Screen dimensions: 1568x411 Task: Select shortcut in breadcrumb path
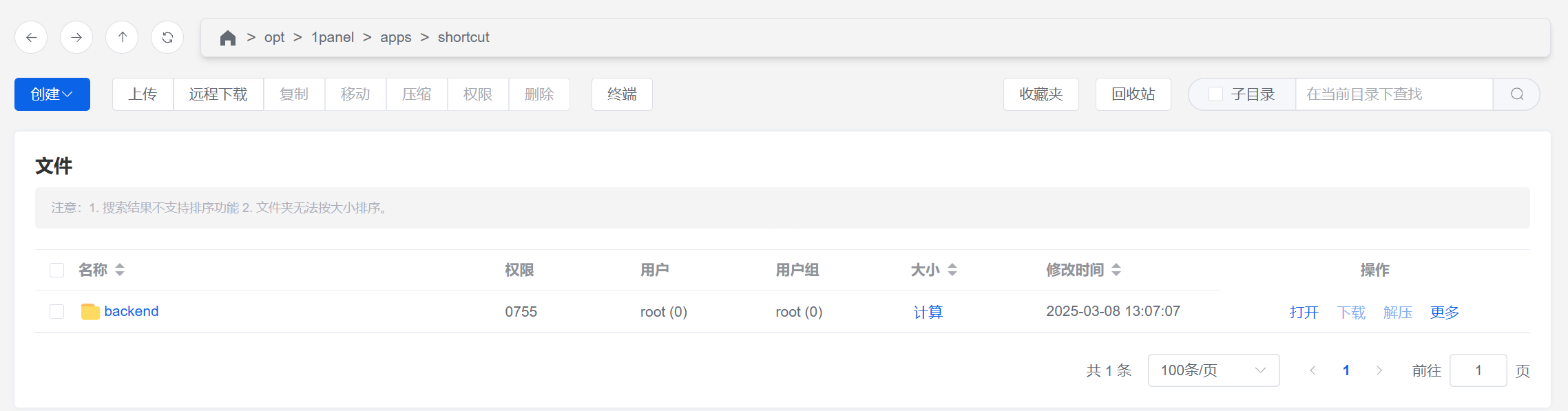(x=463, y=37)
